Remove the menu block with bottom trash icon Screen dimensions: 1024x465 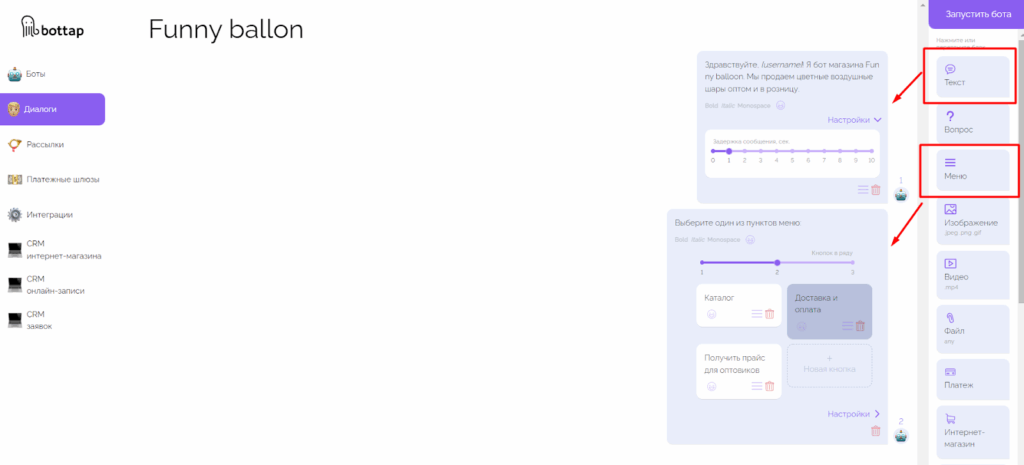pyautogui.click(x=876, y=431)
